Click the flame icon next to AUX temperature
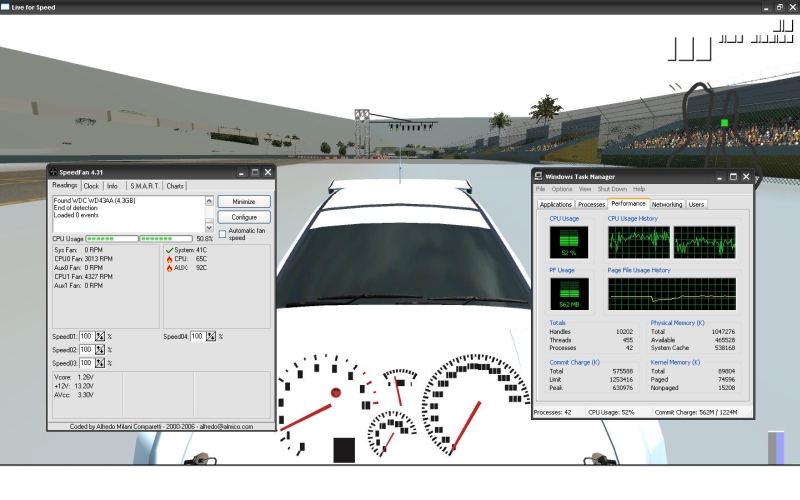The height and width of the screenshot is (500, 800). 169,268
